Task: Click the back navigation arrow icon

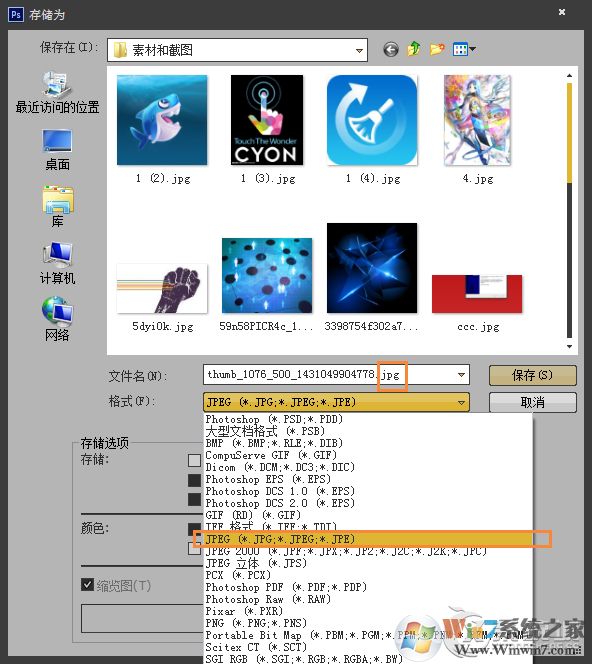Action: click(x=390, y=50)
